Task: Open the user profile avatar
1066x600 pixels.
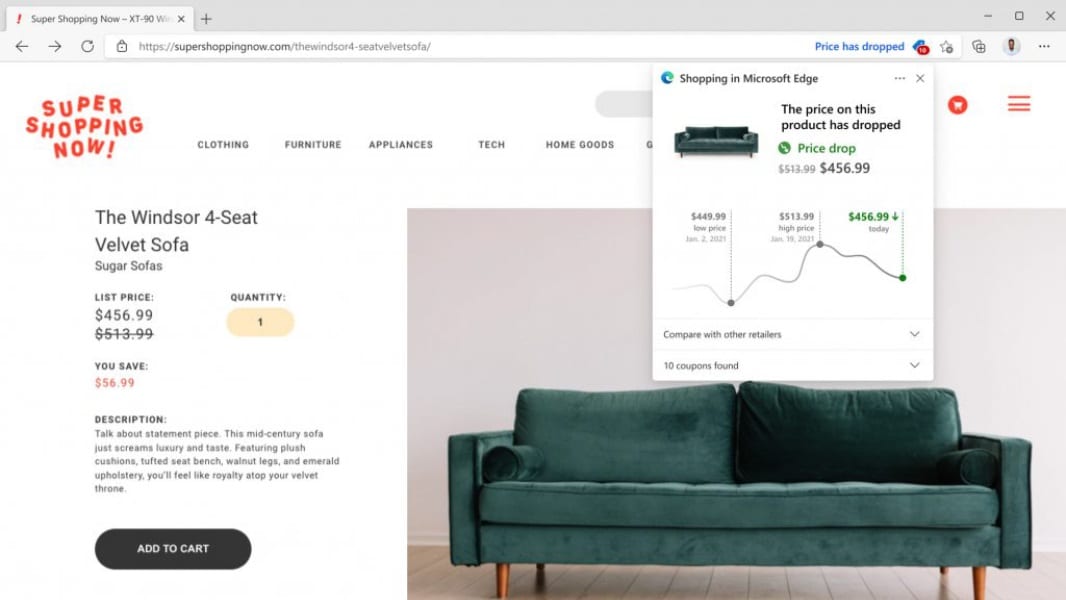Action: pyautogui.click(x=1012, y=46)
